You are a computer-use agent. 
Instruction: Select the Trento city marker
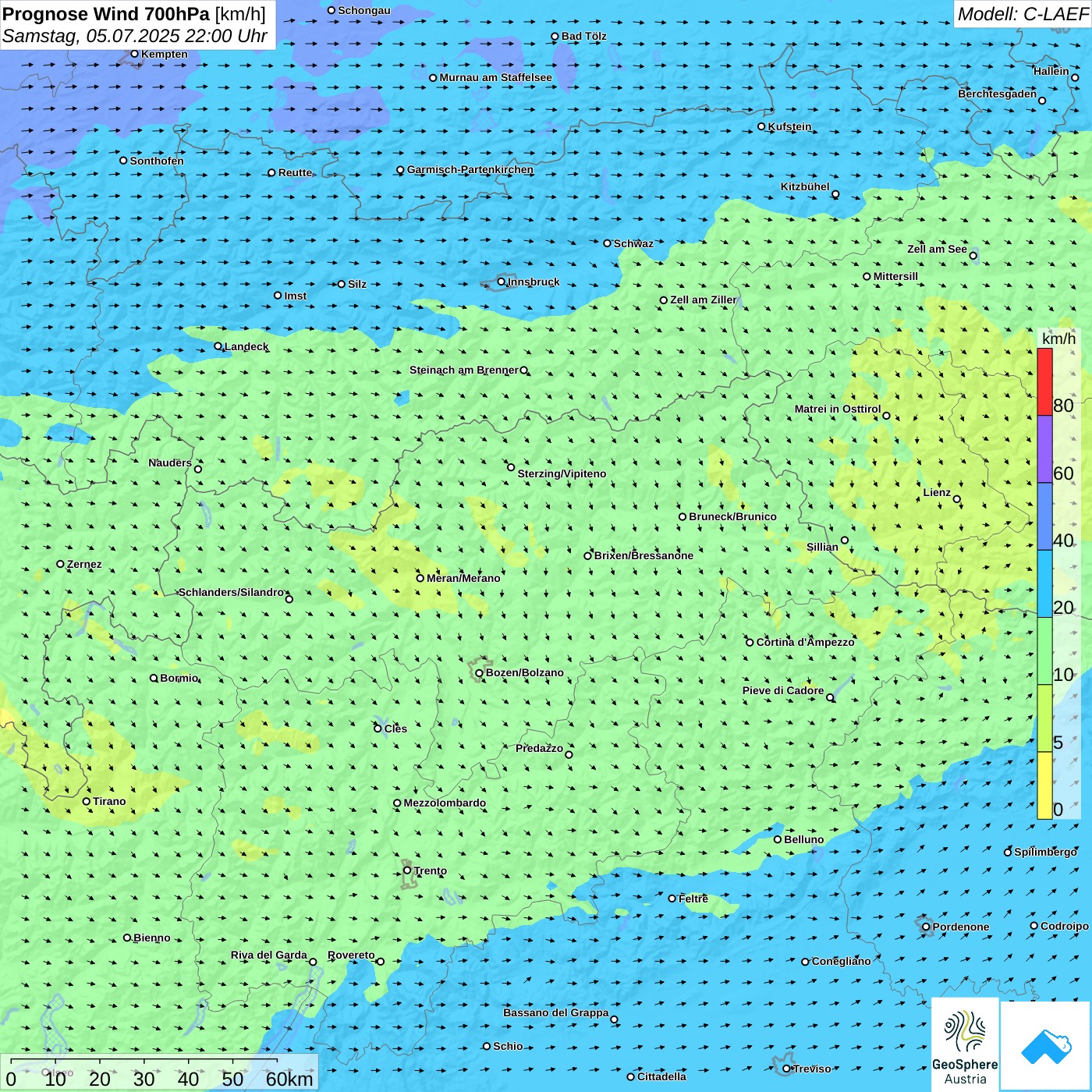pyautogui.click(x=407, y=870)
